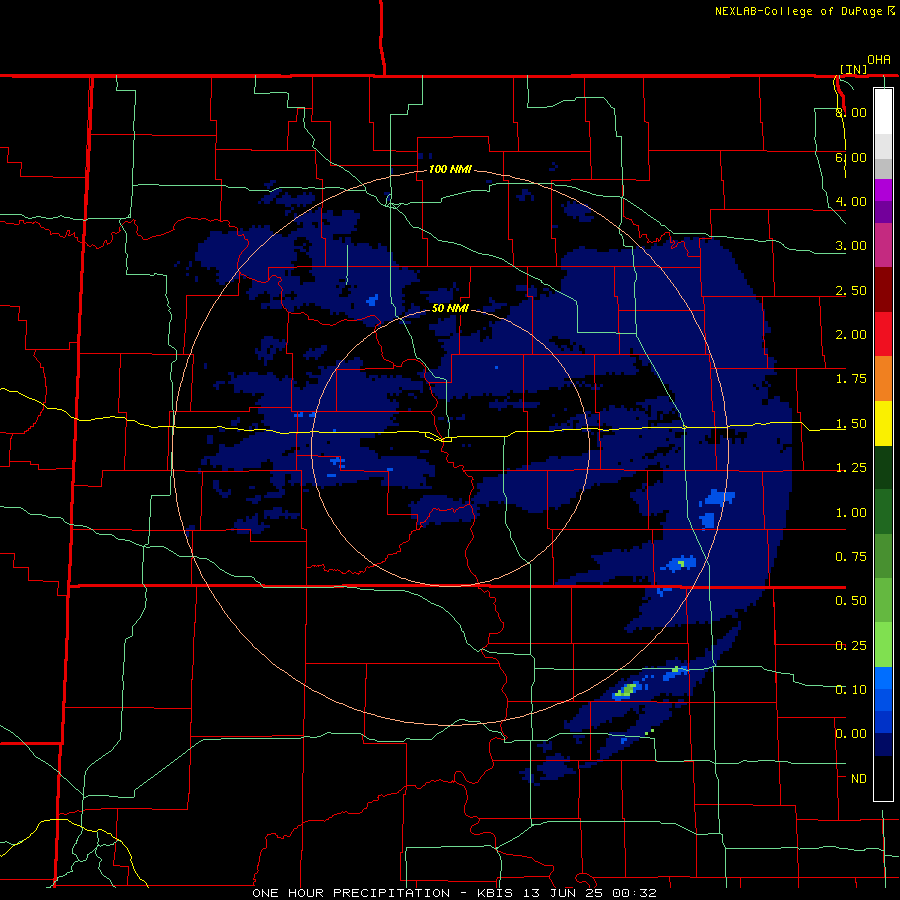The height and width of the screenshot is (900, 900).
Task: Click the bright red 2.00 legend swatch
Action: (883, 334)
